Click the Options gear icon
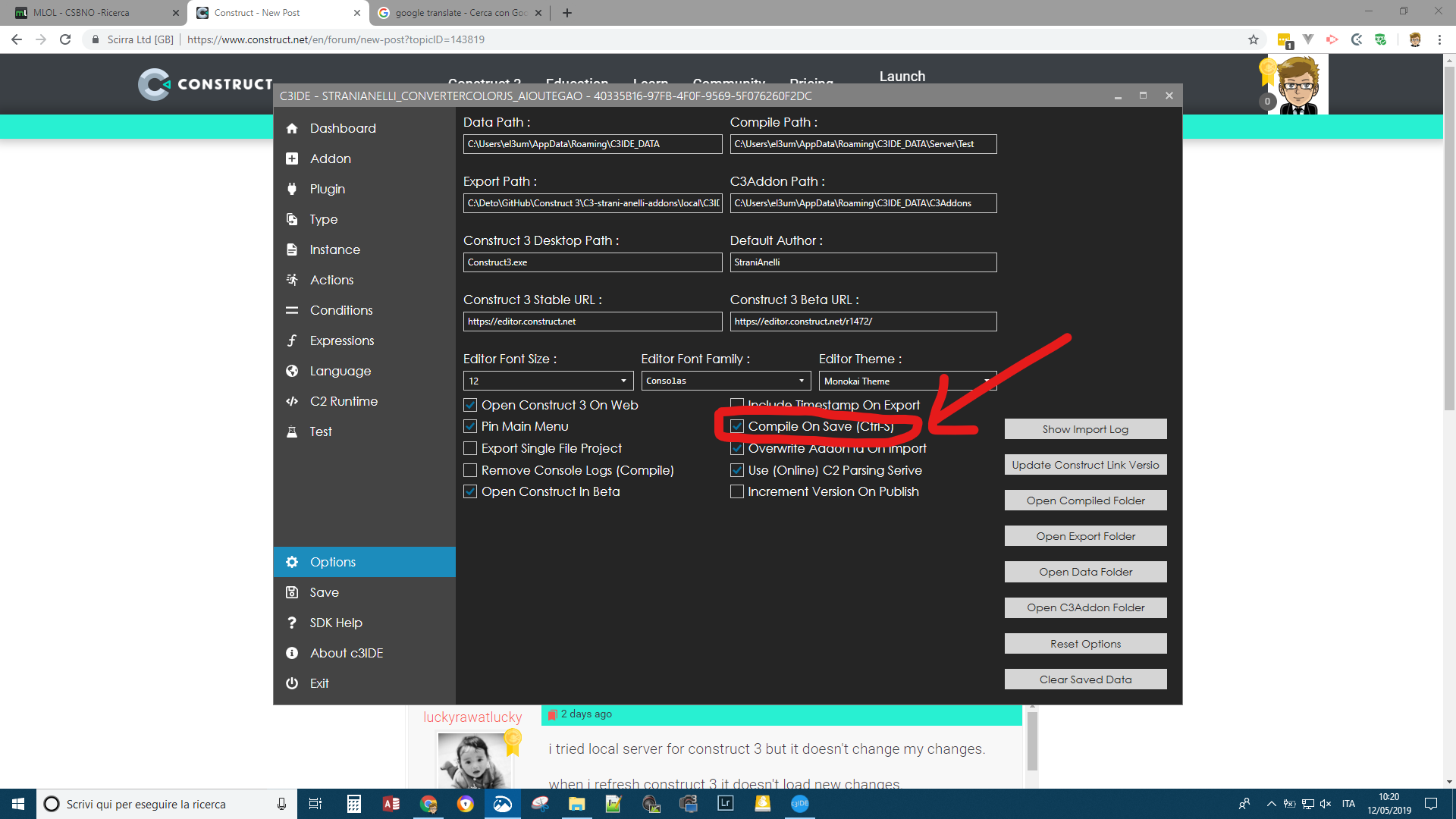This screenshot has width=1456, height=819. click(x=292, y=562)
